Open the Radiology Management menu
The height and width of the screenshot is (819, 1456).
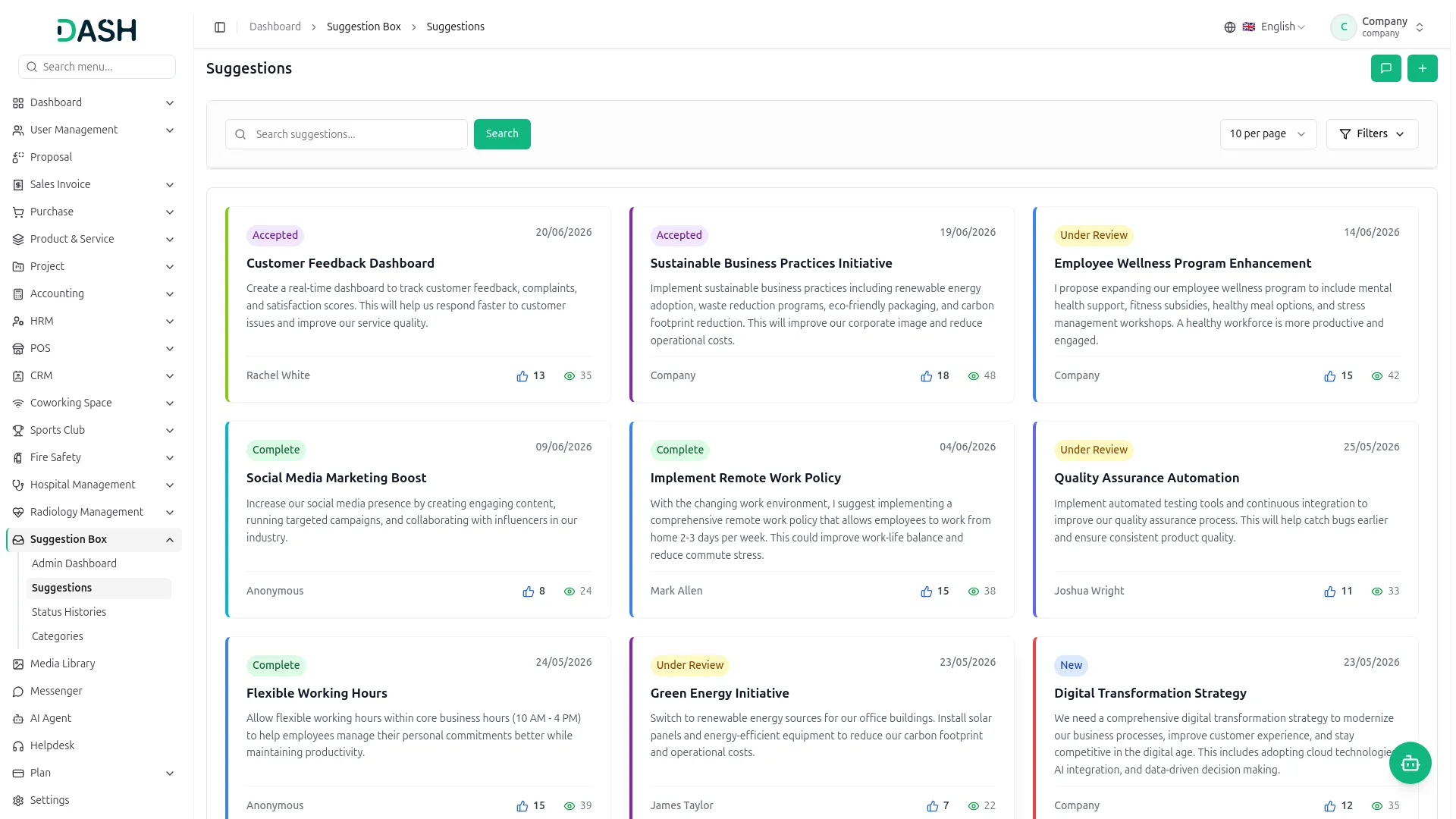tap(94, 513)
